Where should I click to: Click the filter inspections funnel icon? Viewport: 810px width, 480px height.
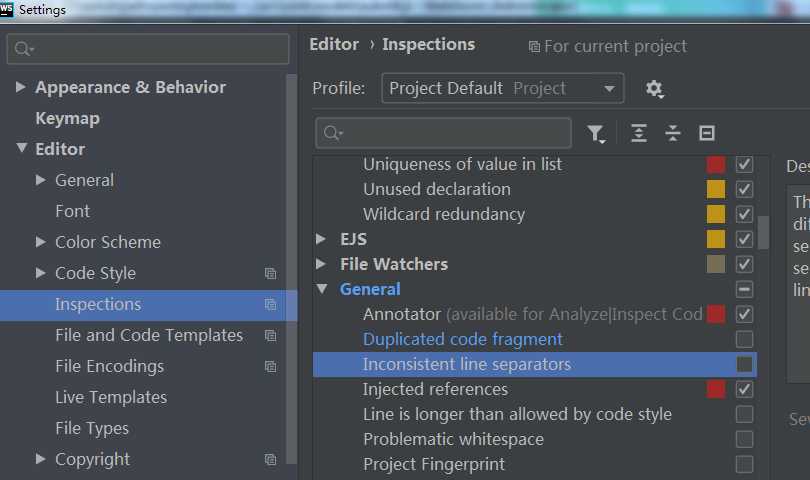click(596, 133)
